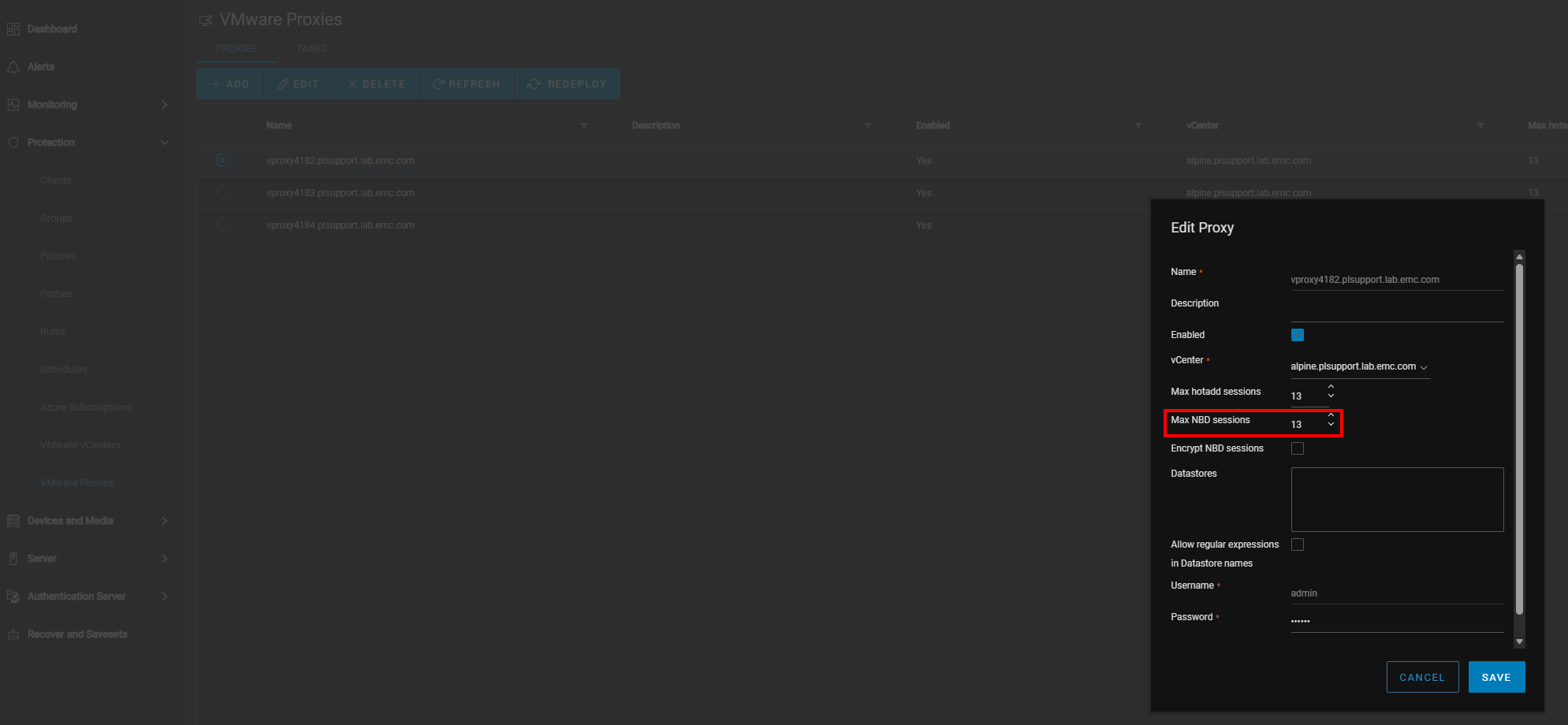This screenshot has width=1568, height=725.
Task: Open the Dashboard icon in sidebar
Action: pyautogui.click(x=13, y=29)
